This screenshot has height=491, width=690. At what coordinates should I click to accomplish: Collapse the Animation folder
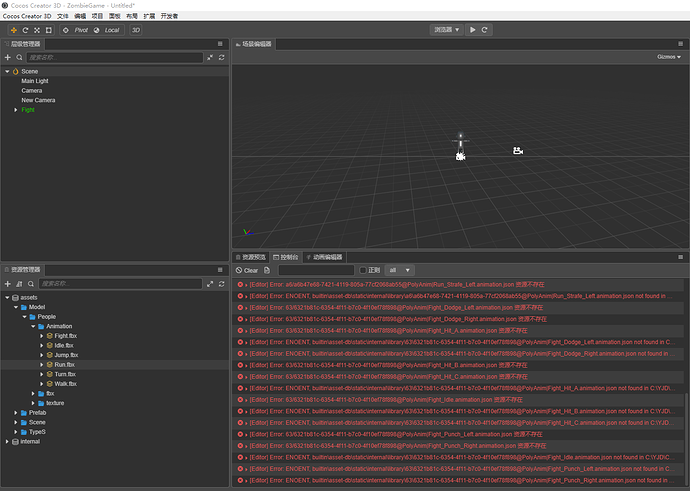coord(33,326)
